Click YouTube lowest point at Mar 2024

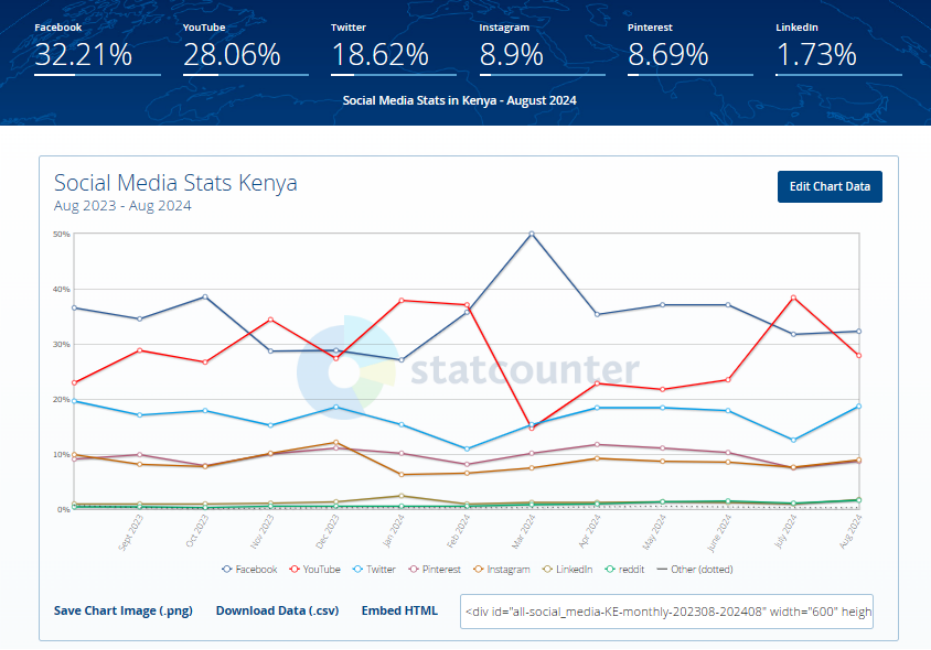coord(531,428)
